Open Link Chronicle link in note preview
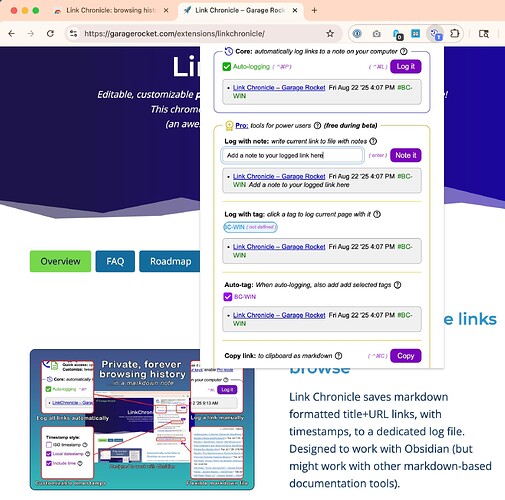This screenshot has width=505, height=500. 279,176
